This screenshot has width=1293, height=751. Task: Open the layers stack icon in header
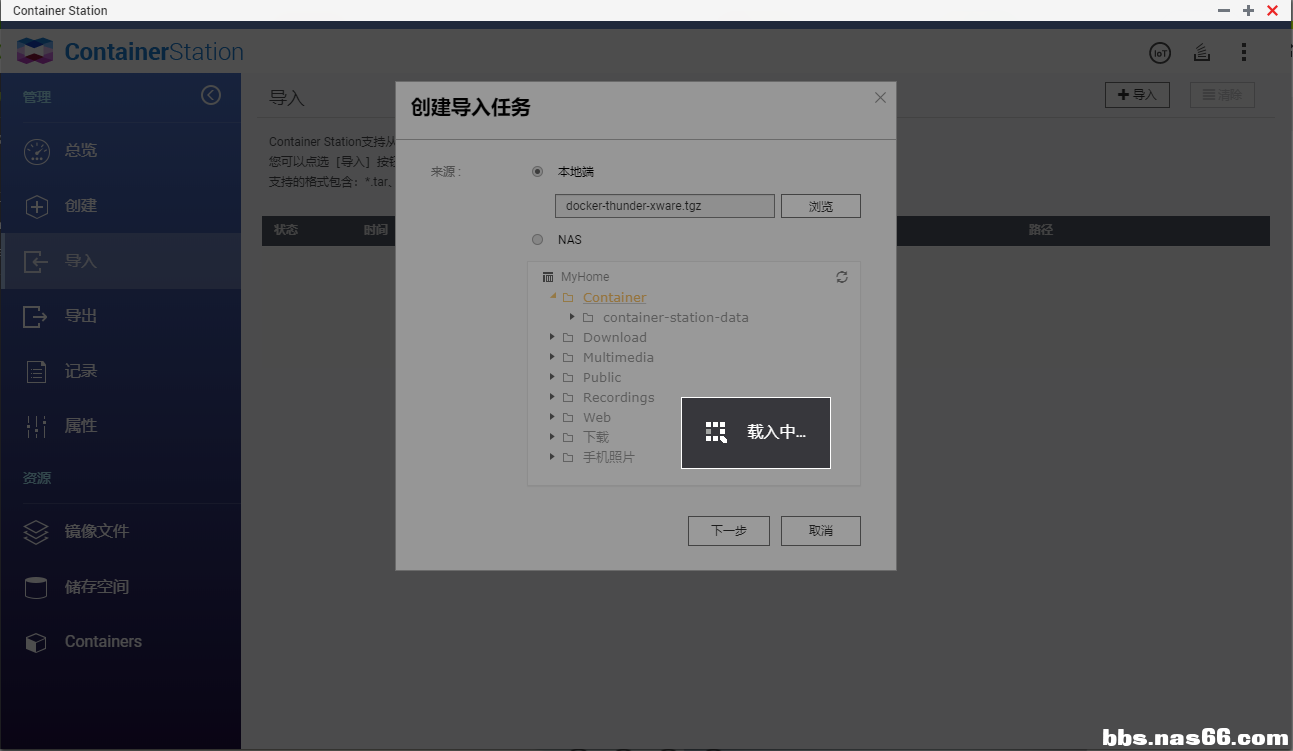1202,53
